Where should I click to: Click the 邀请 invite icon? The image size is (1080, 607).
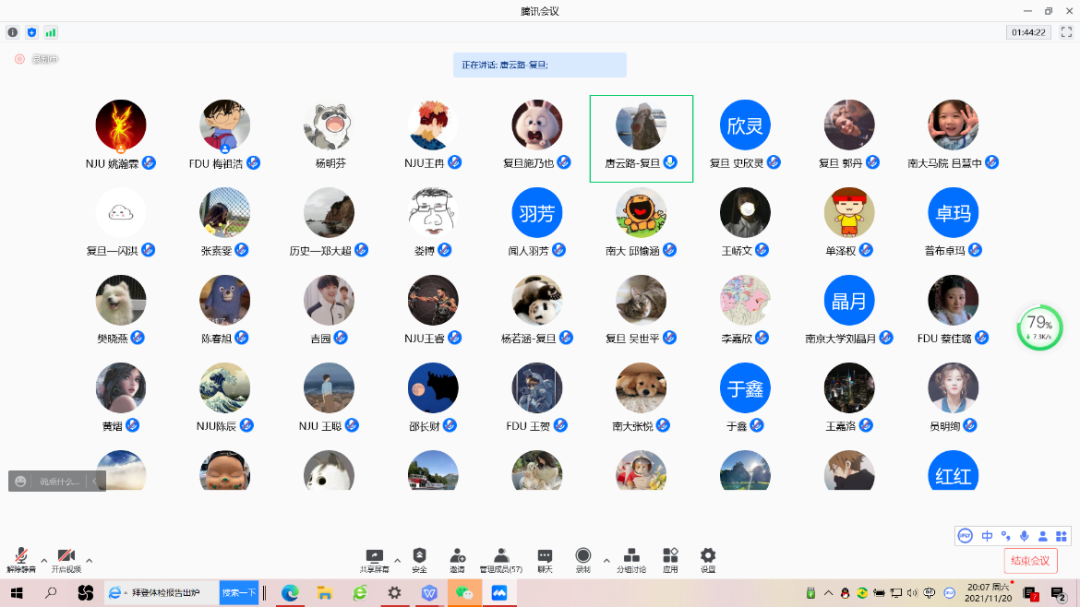tap(457, 559)
